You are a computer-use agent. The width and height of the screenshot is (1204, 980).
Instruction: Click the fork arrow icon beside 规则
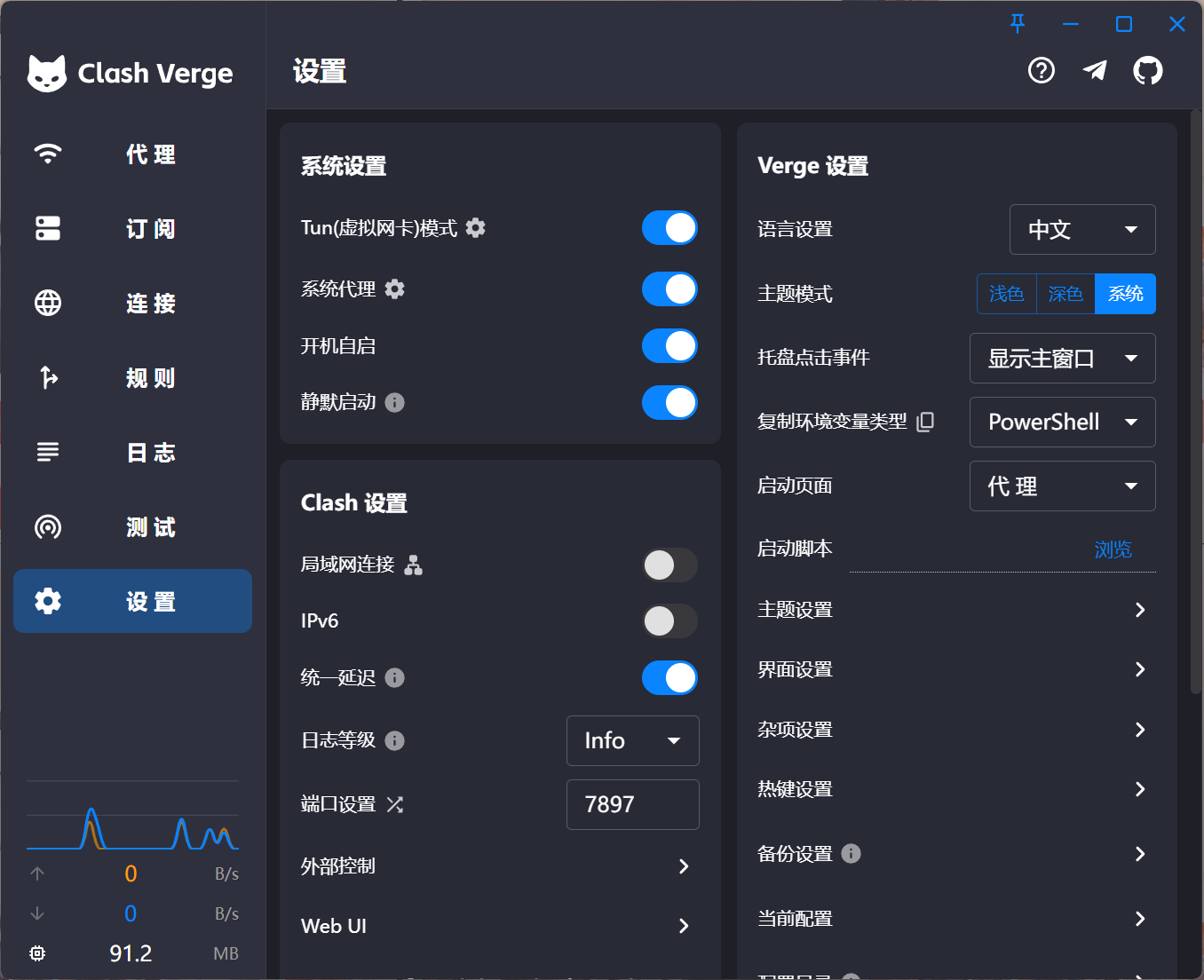point(48,377)
